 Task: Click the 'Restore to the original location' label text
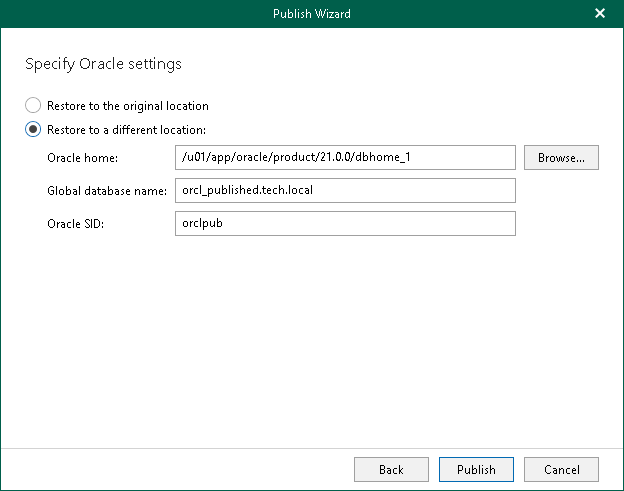coord(127,105)
